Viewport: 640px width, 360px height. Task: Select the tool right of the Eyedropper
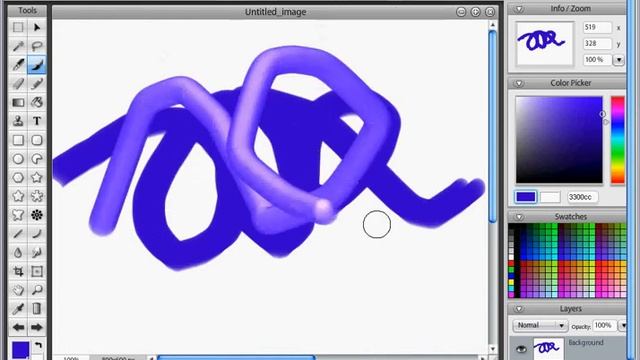coord(37,309)
